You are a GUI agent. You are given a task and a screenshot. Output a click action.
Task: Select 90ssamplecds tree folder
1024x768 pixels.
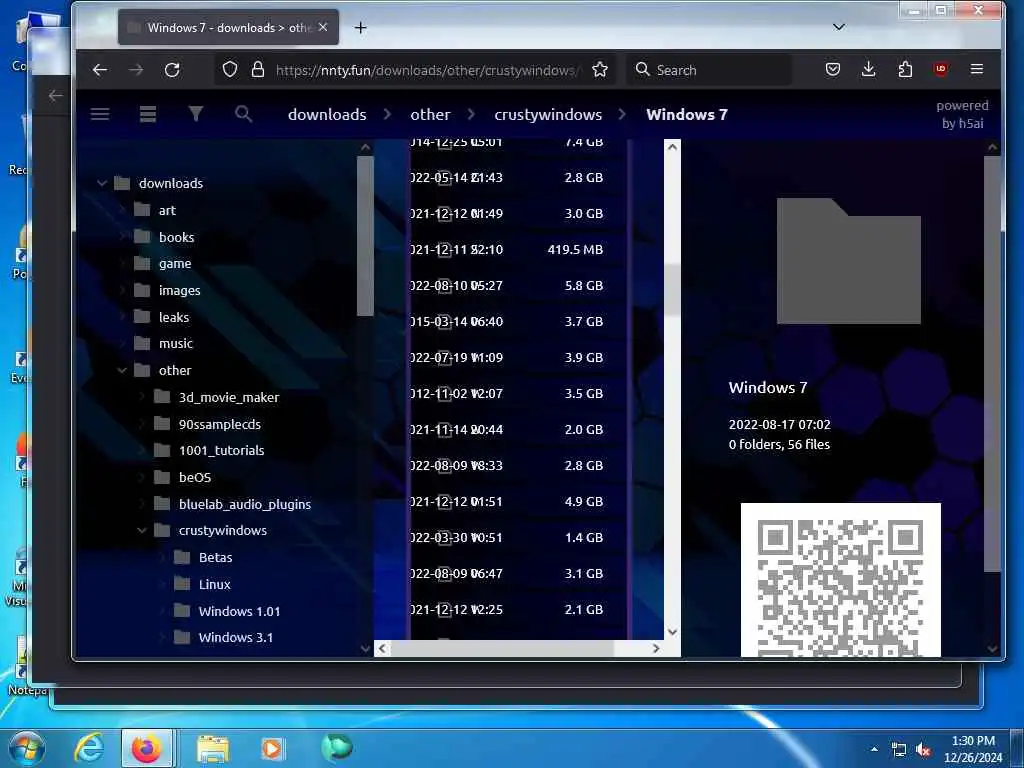click(x=219, y=424)
